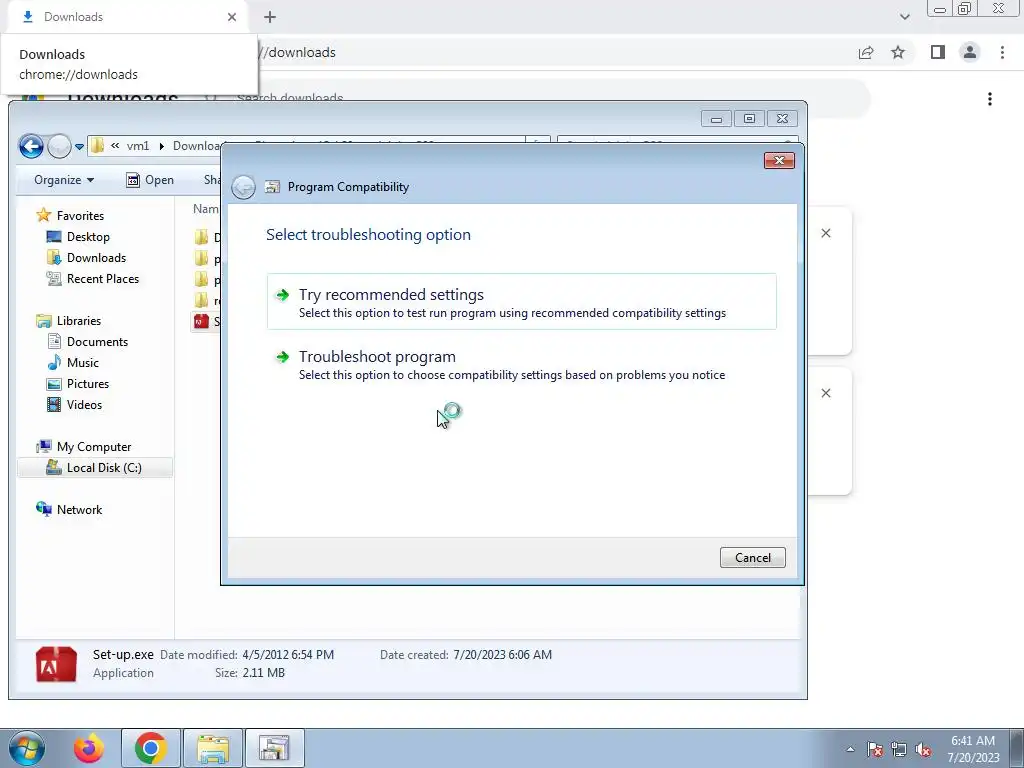Close the Program Compatibility dialog

tap(779, 161)
